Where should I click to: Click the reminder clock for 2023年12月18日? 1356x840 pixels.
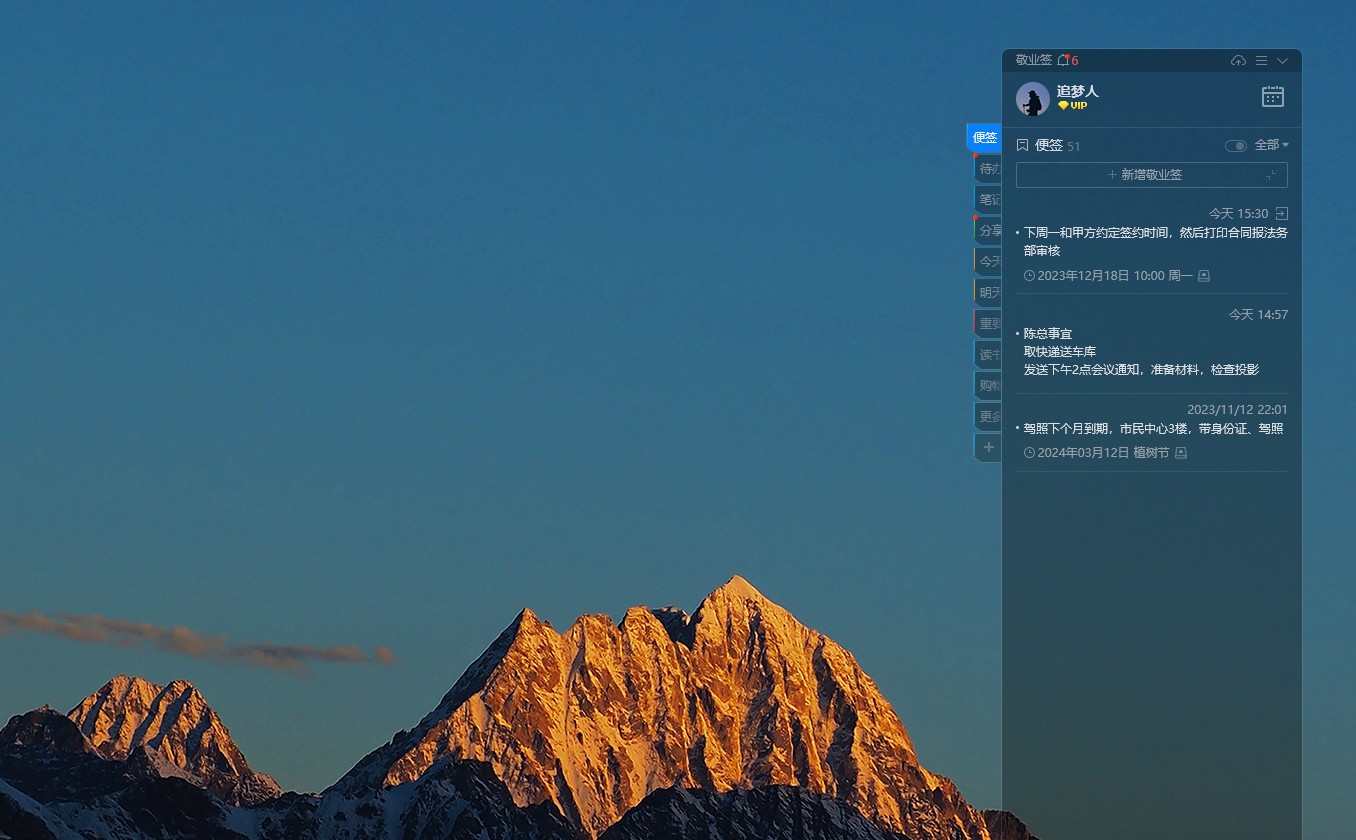(1029, 275)
